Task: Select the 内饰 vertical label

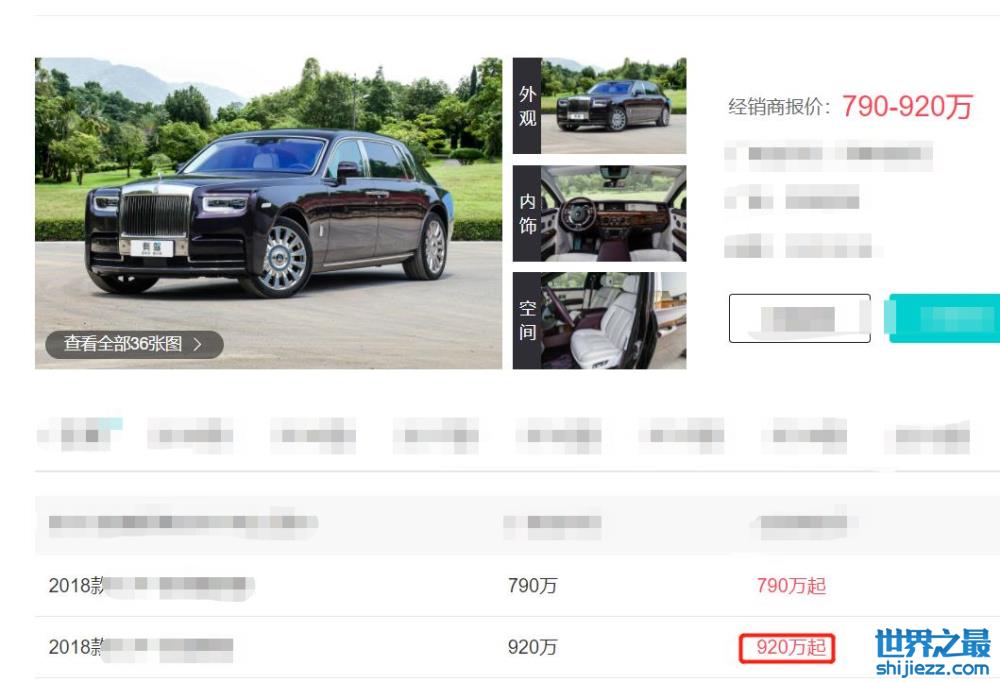Action: click(527, 214)
